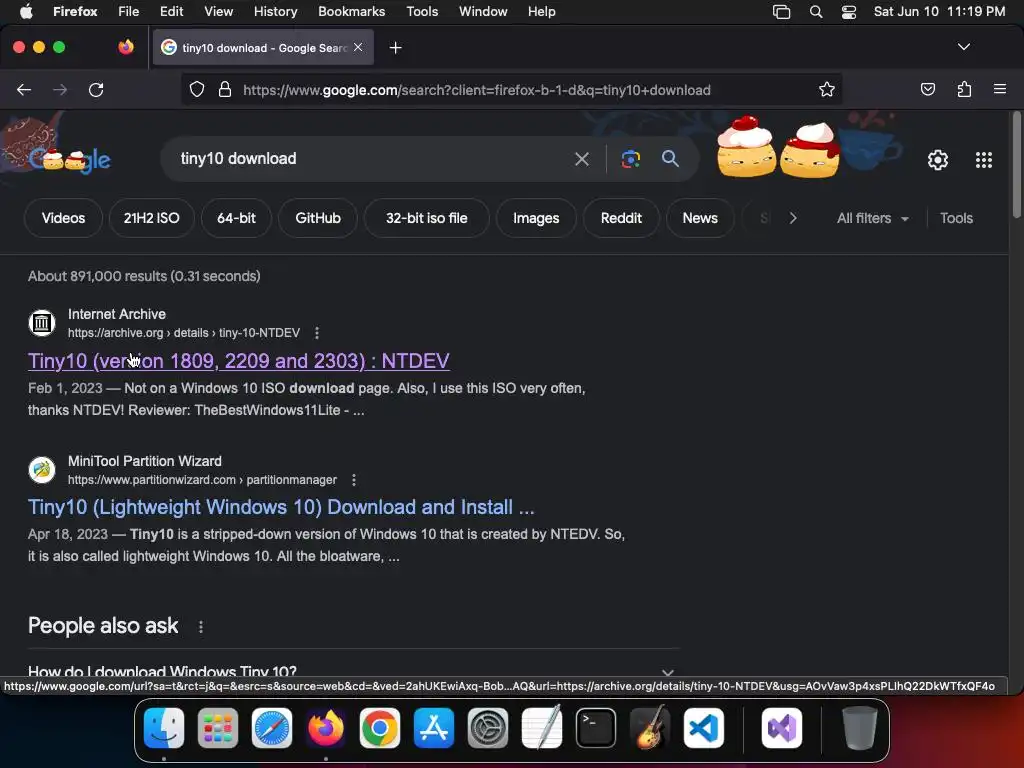This screenshot has height=768, width=1024.
Task: Expand the list all tabs dropdown arrow
Action: pos(963,47)
